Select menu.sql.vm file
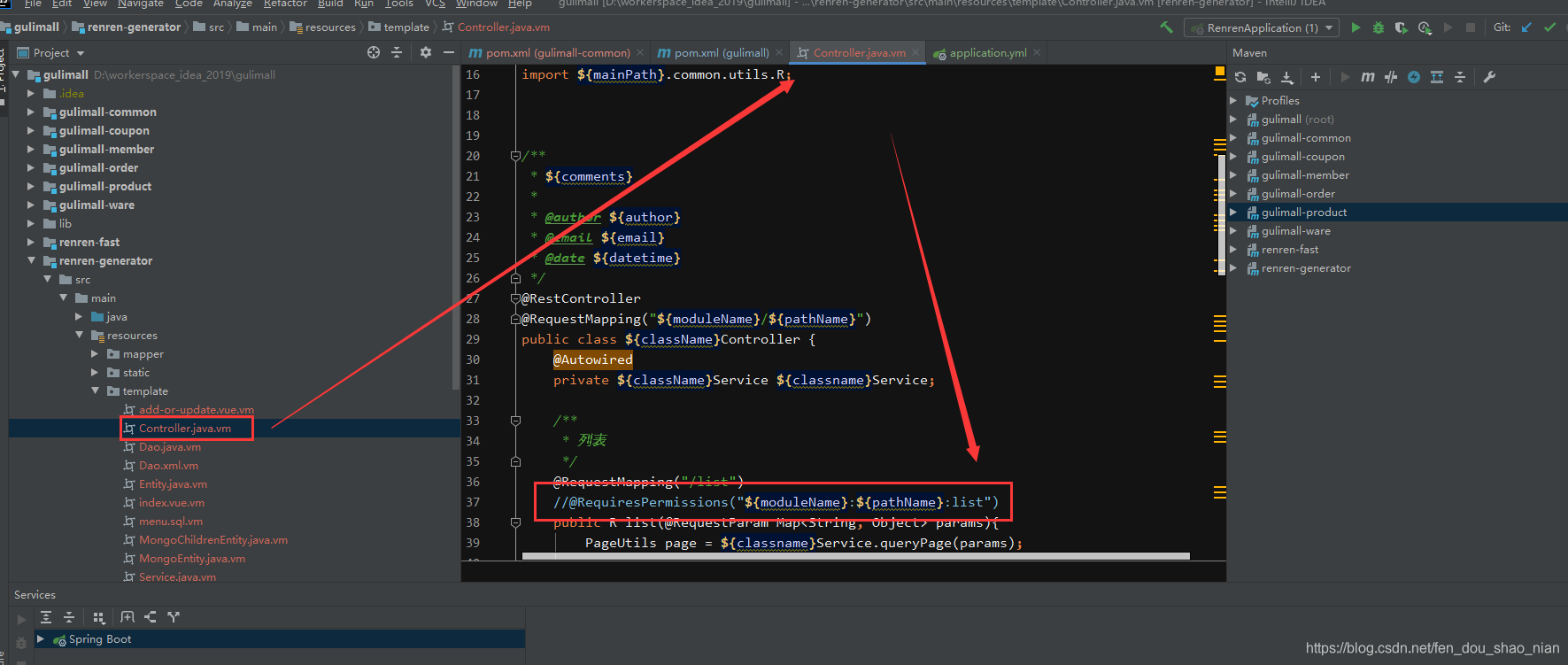 [x=171, y=522]
